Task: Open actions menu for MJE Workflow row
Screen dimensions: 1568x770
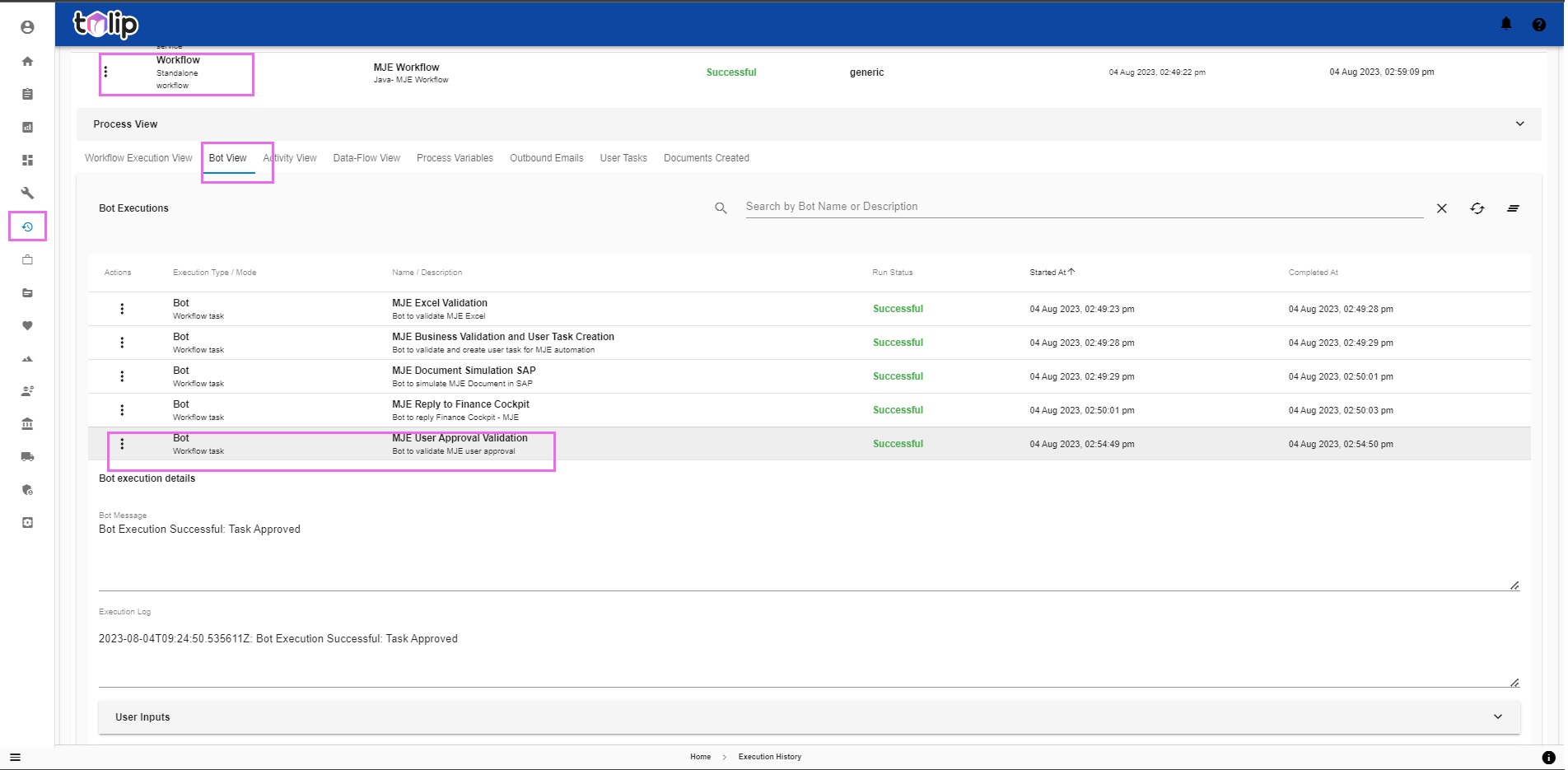Action: pyautogui.click(x=105, y=72)
